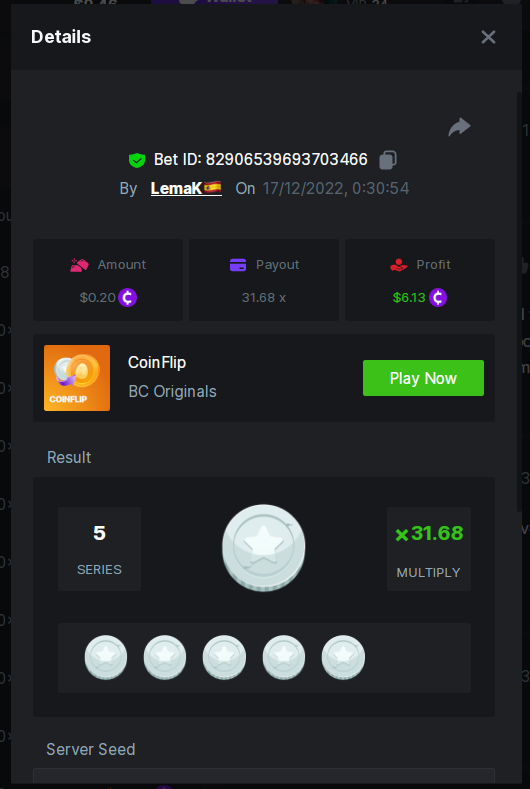Image resolution: width=530 pixels, height=789 pixels.
Task: Click the green verified shield icon
Action: [137, 161]
